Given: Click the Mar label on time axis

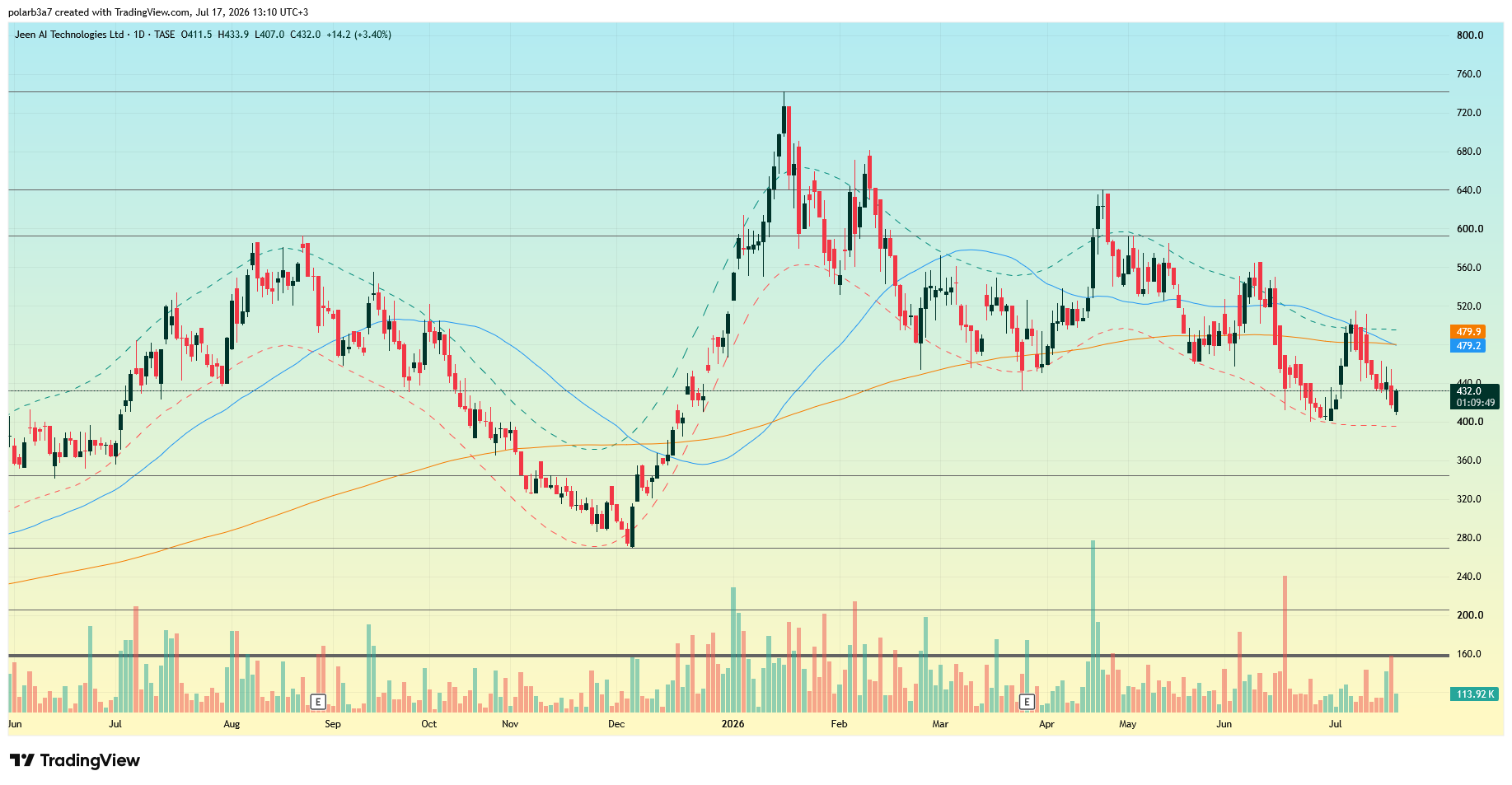Looking at the screenshot, I should 940,724.
